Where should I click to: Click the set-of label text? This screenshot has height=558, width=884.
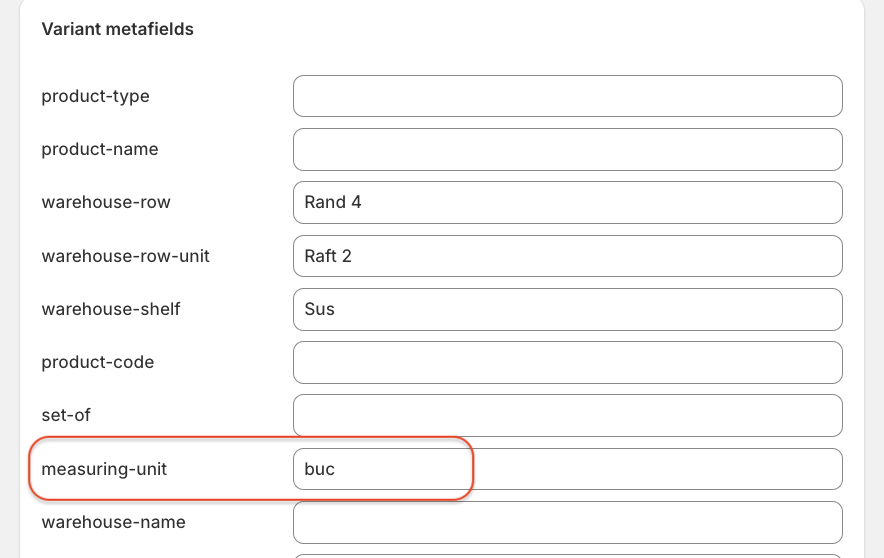click(66, 415)
